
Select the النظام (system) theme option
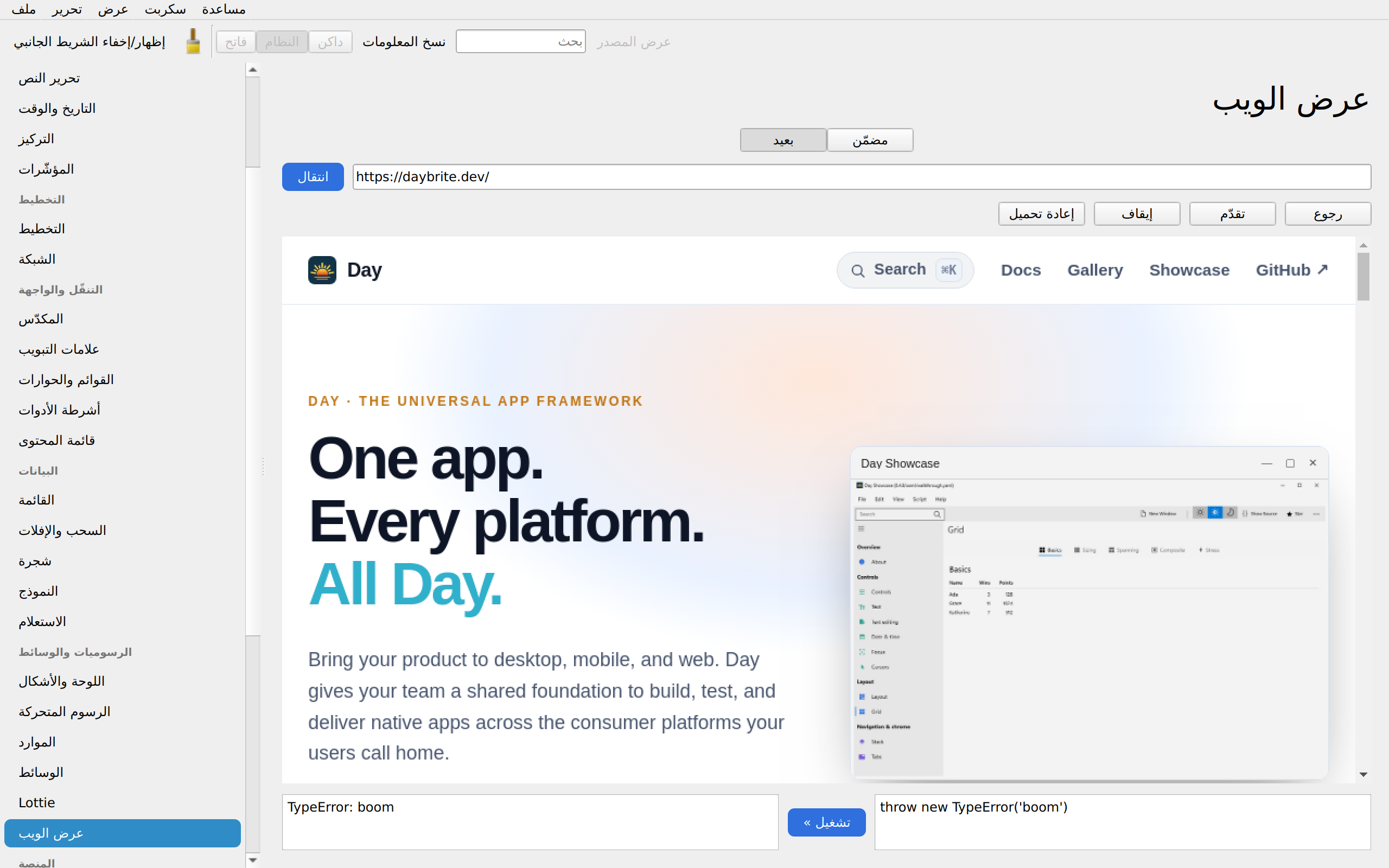[x=282, y=42]
